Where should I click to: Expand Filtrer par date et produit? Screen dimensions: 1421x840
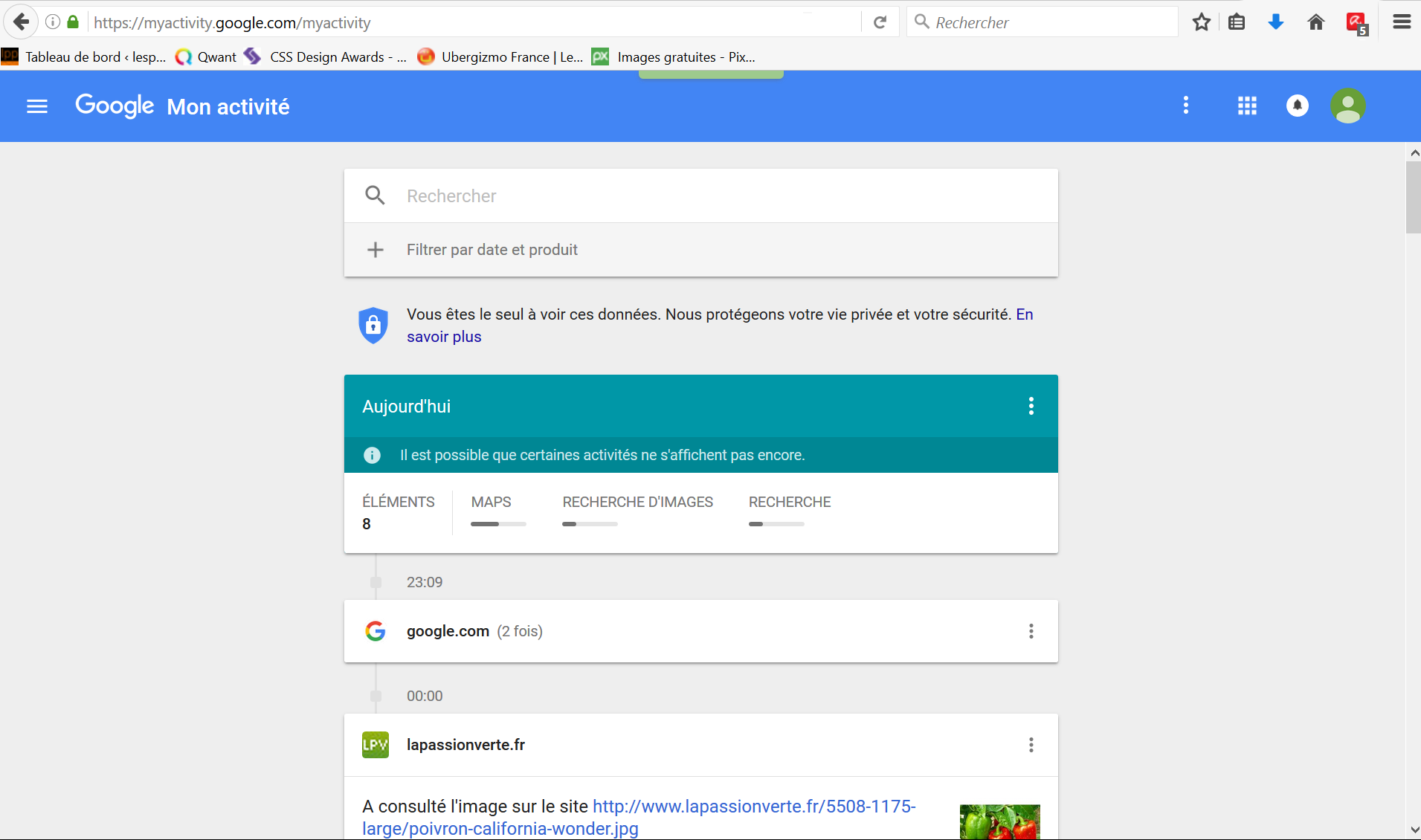pos(492,250)
